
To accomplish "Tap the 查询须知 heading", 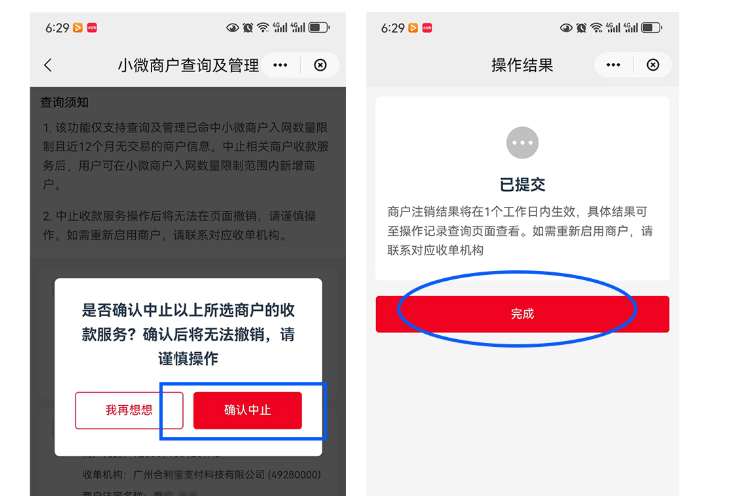I will [x=65, y=102].
